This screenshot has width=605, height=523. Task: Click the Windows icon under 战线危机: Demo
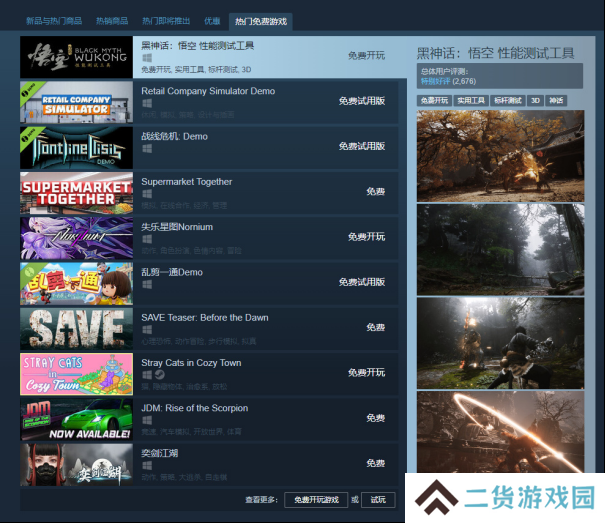pos(147,149)
